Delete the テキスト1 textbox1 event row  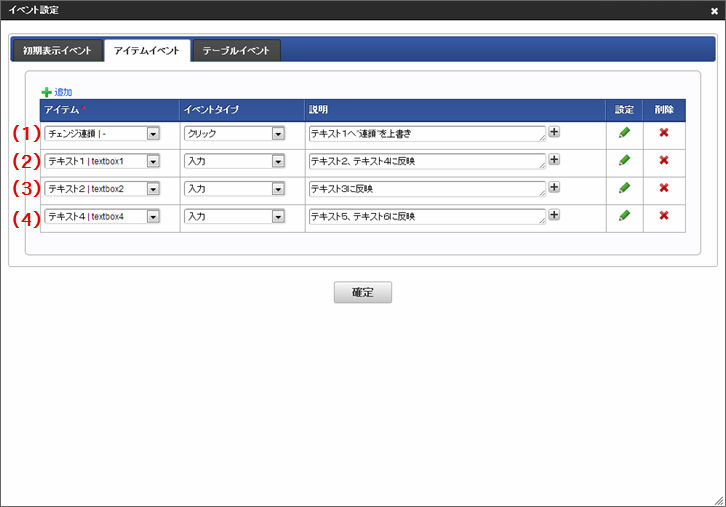(x=663, y=160)
